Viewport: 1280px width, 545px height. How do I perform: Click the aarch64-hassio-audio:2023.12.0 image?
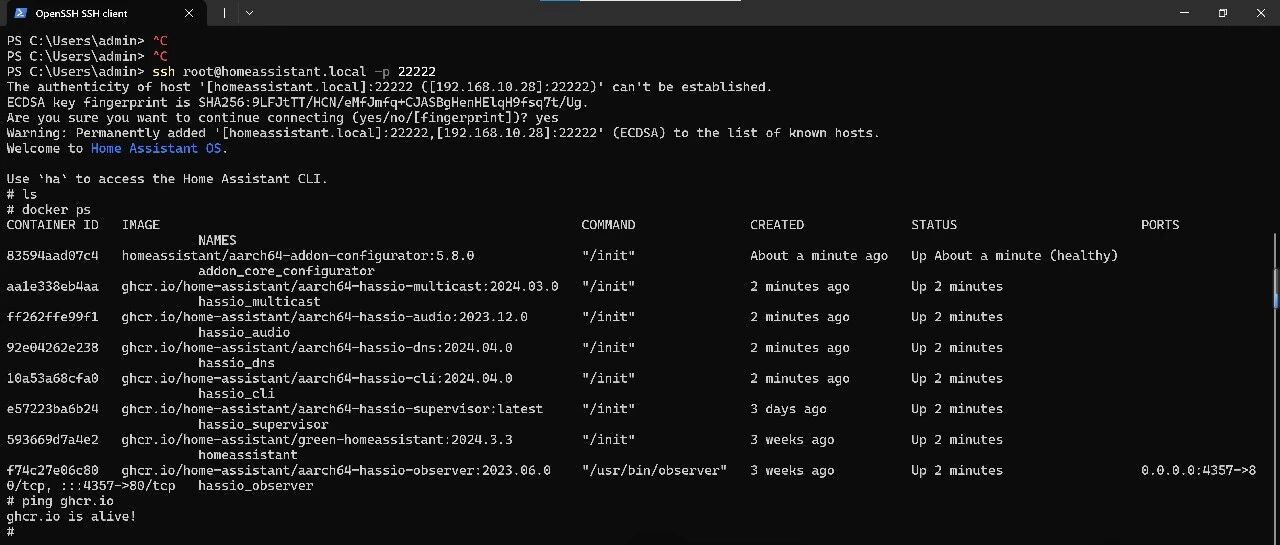(325, 317)
